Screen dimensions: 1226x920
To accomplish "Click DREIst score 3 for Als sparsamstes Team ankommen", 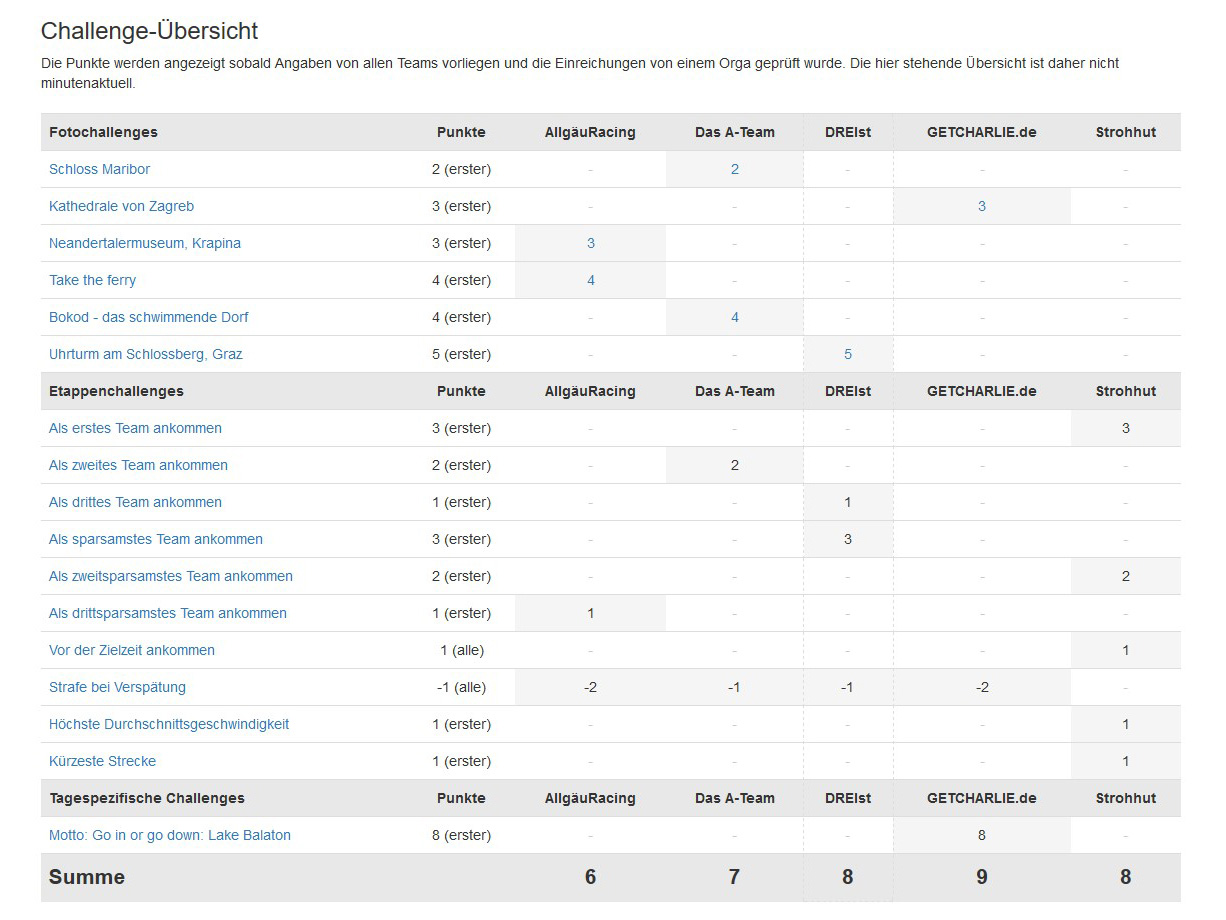I will [848, 539].
